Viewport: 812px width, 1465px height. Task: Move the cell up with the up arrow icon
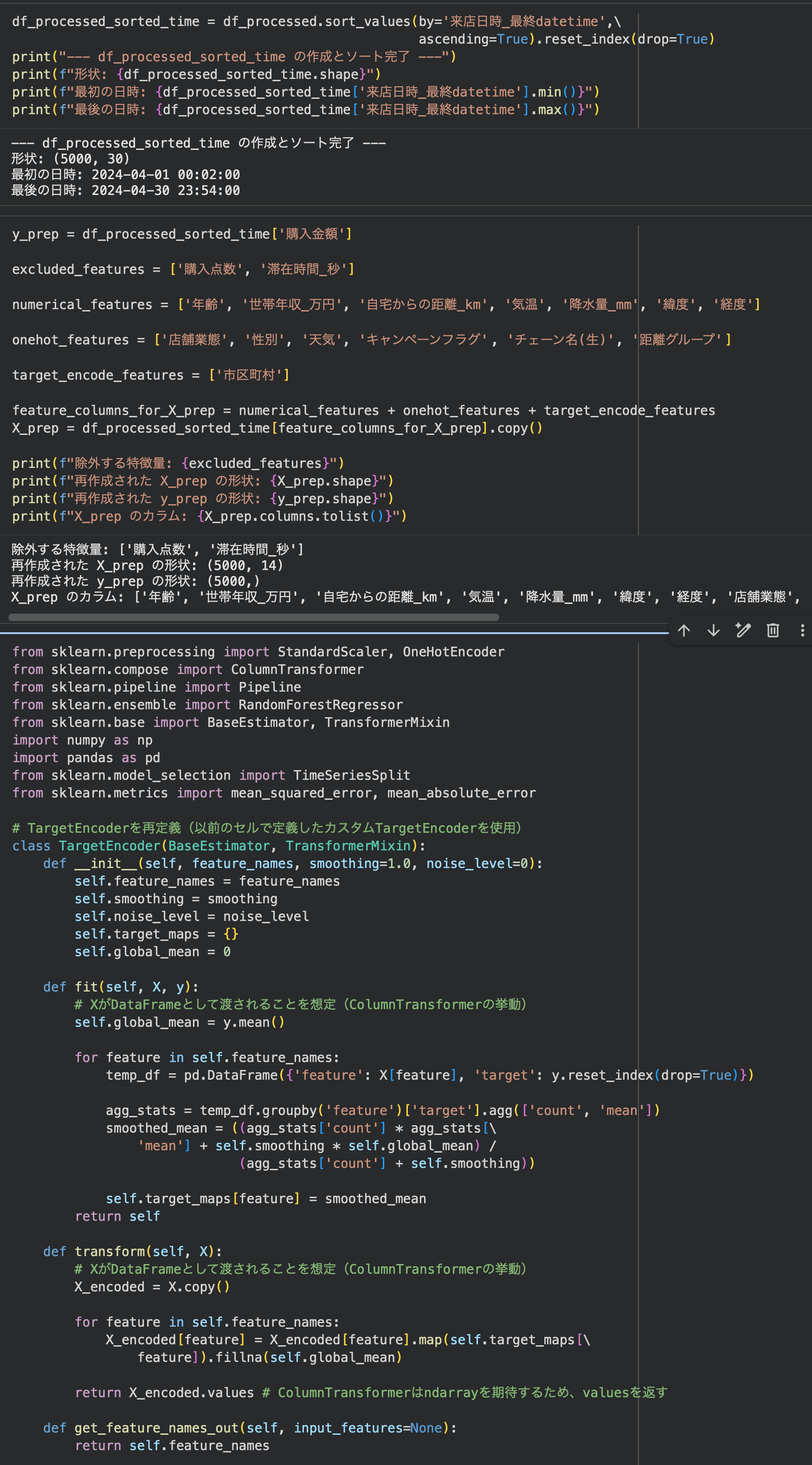[x=683, y=630]
